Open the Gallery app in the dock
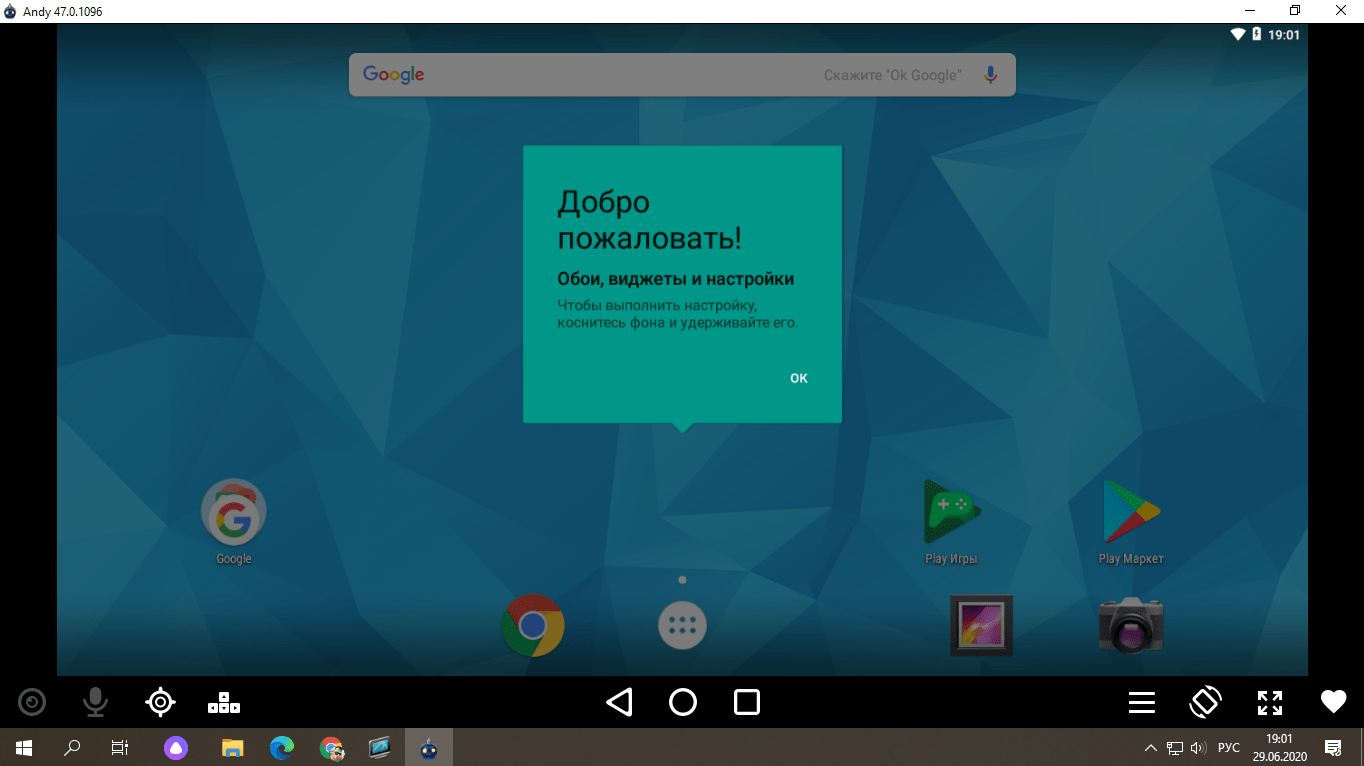 point(981,625)
